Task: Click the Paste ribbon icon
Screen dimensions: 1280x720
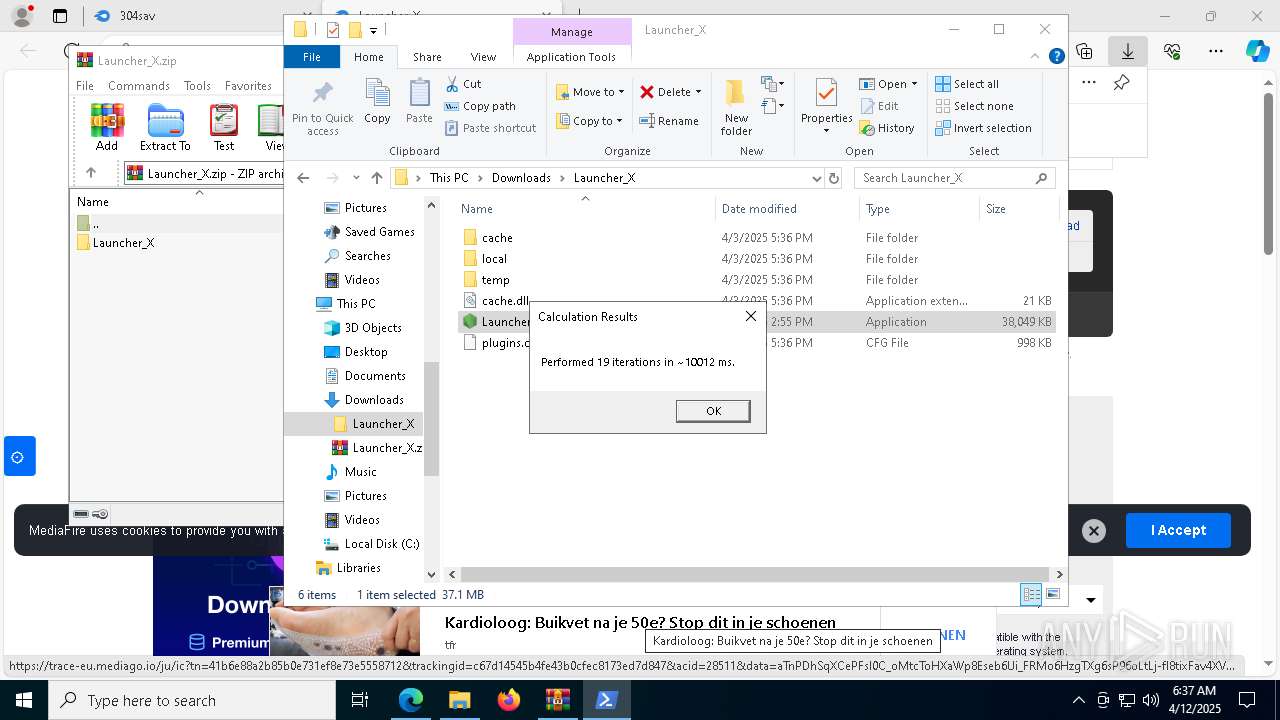Action: click(419, 102)
